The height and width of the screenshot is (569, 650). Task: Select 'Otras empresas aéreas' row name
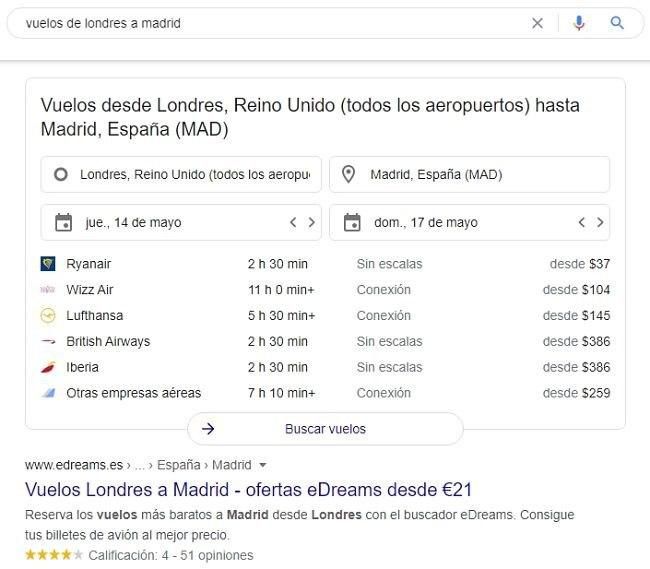click(133, 393)
